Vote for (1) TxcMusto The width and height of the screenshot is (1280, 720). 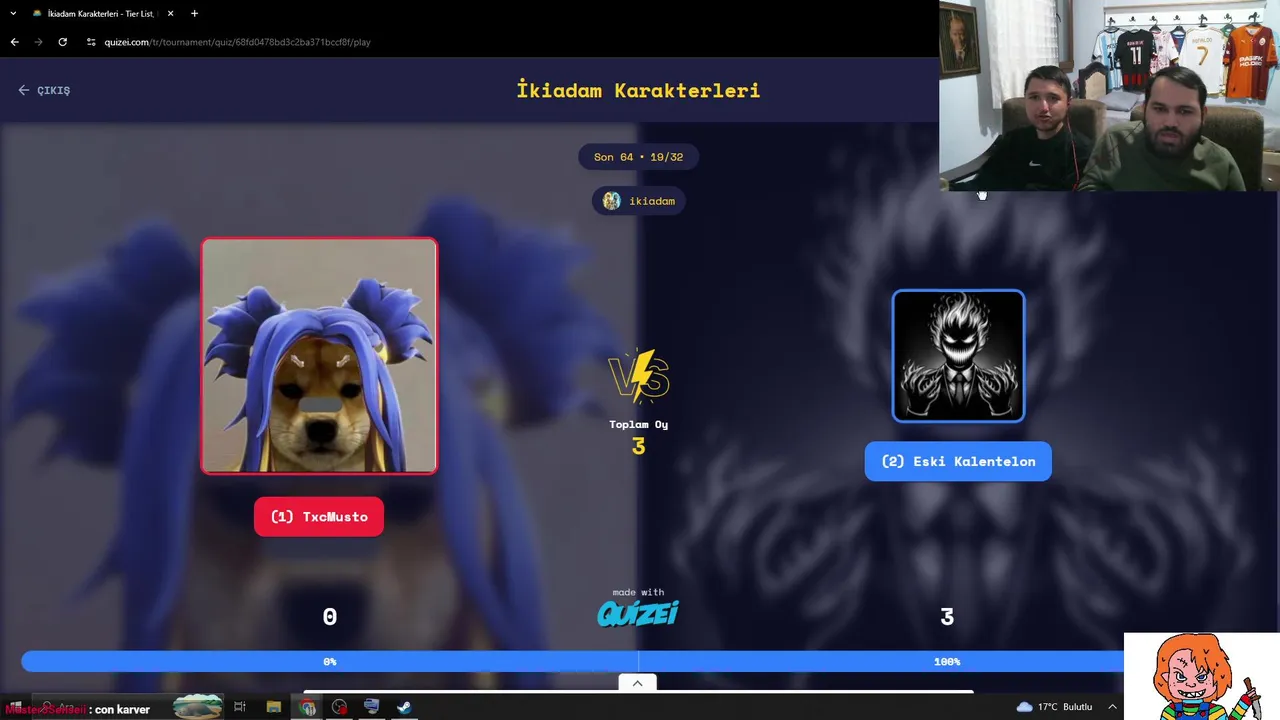319,517
